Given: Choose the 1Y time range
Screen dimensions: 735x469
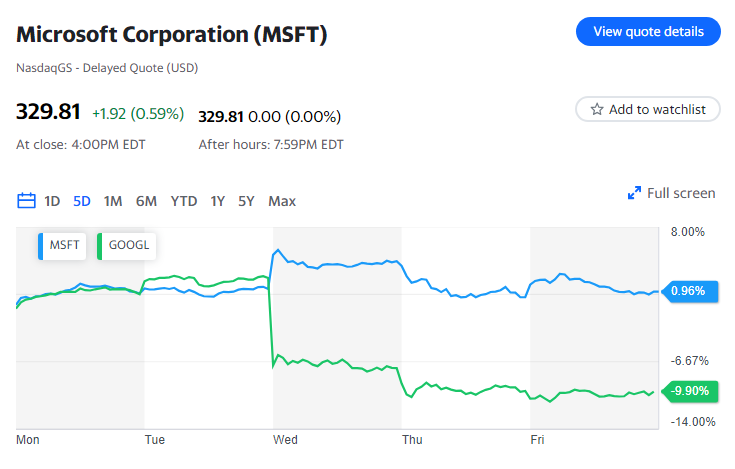Looking at the screenshot, I should pyautogui.click(x=217, y=201).
